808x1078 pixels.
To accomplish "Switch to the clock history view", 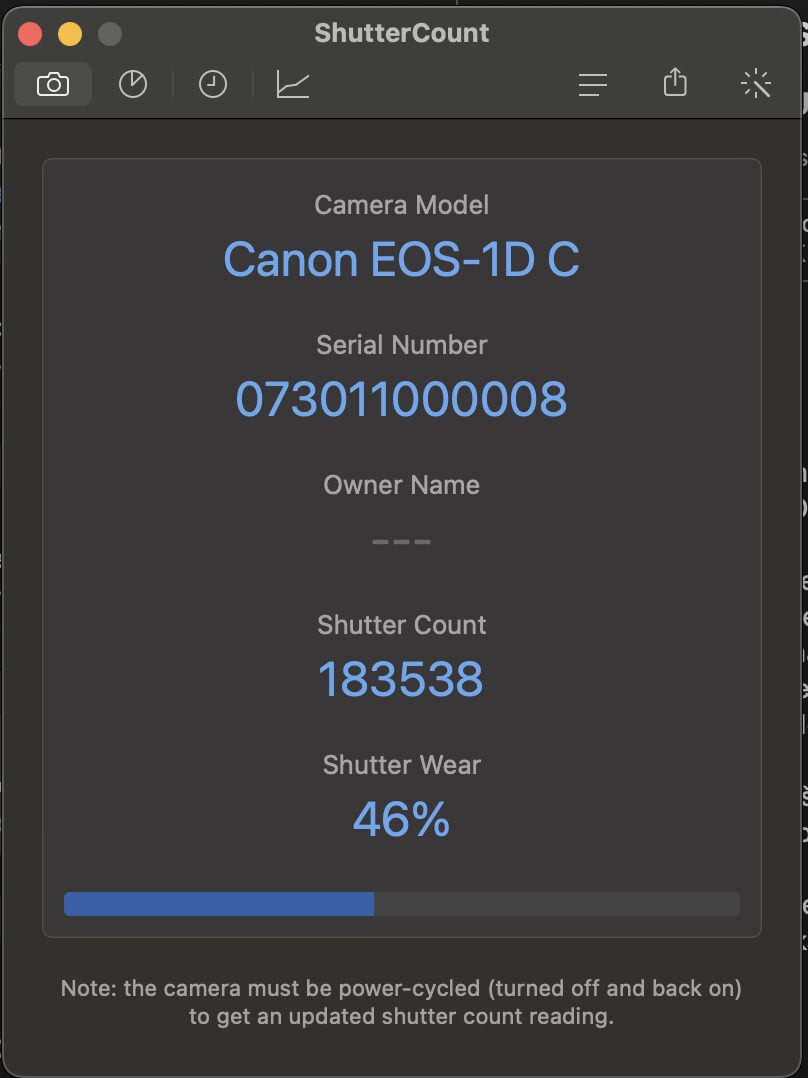I will pyautogui.click(x=213, y=85).
